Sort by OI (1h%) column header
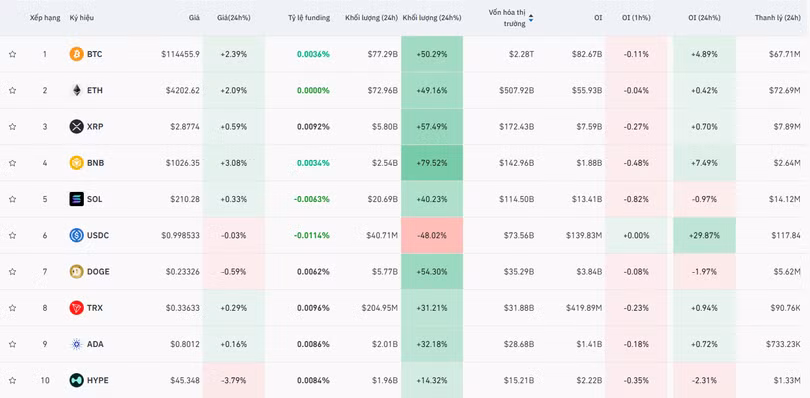This screenshot has width=810, height=398. (x=636, y=18)
